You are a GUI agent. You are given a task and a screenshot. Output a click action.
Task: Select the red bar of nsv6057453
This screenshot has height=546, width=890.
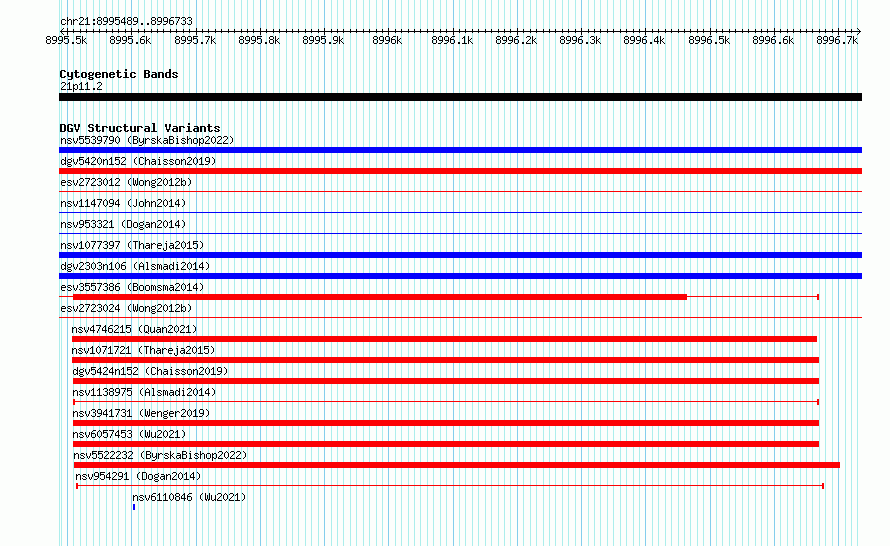[x=446, y=444]
